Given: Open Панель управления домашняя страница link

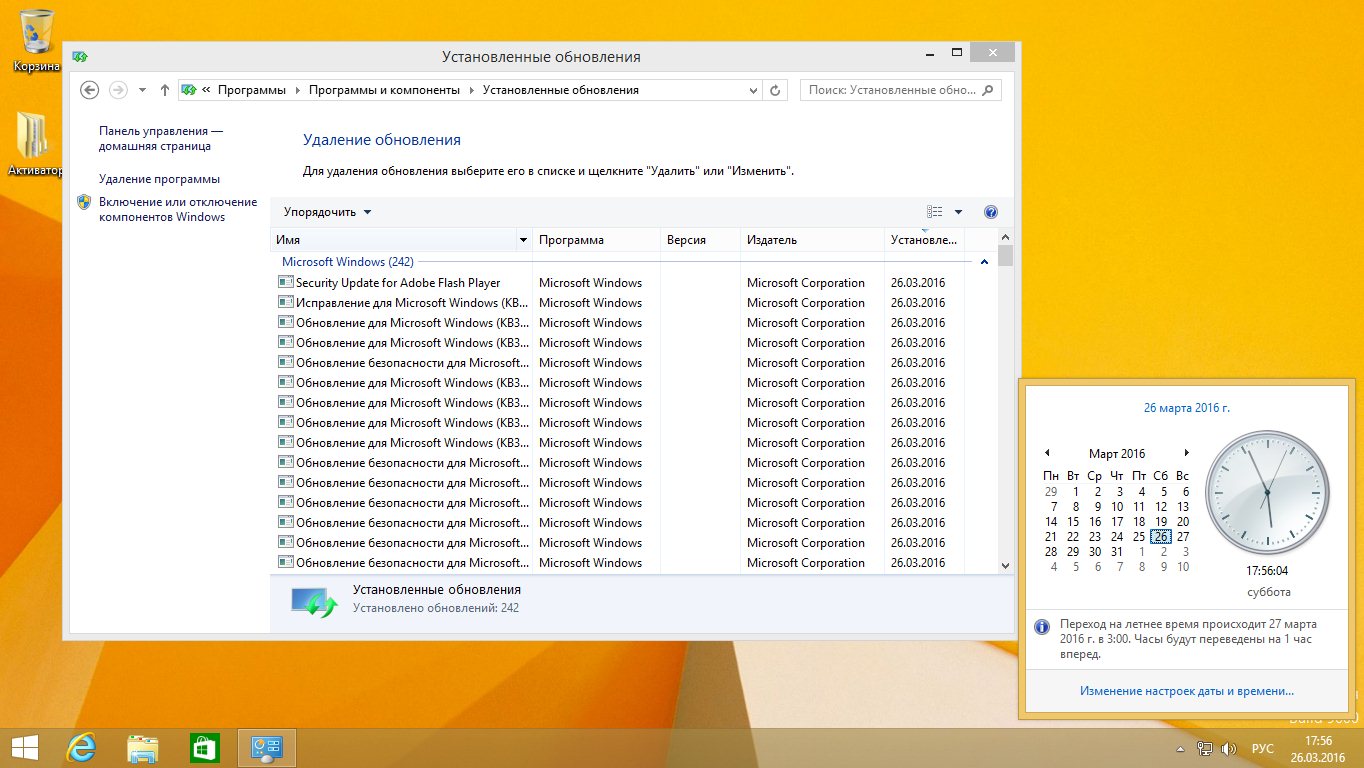Looking at the screenshot, I should click(x=161, y=138).
